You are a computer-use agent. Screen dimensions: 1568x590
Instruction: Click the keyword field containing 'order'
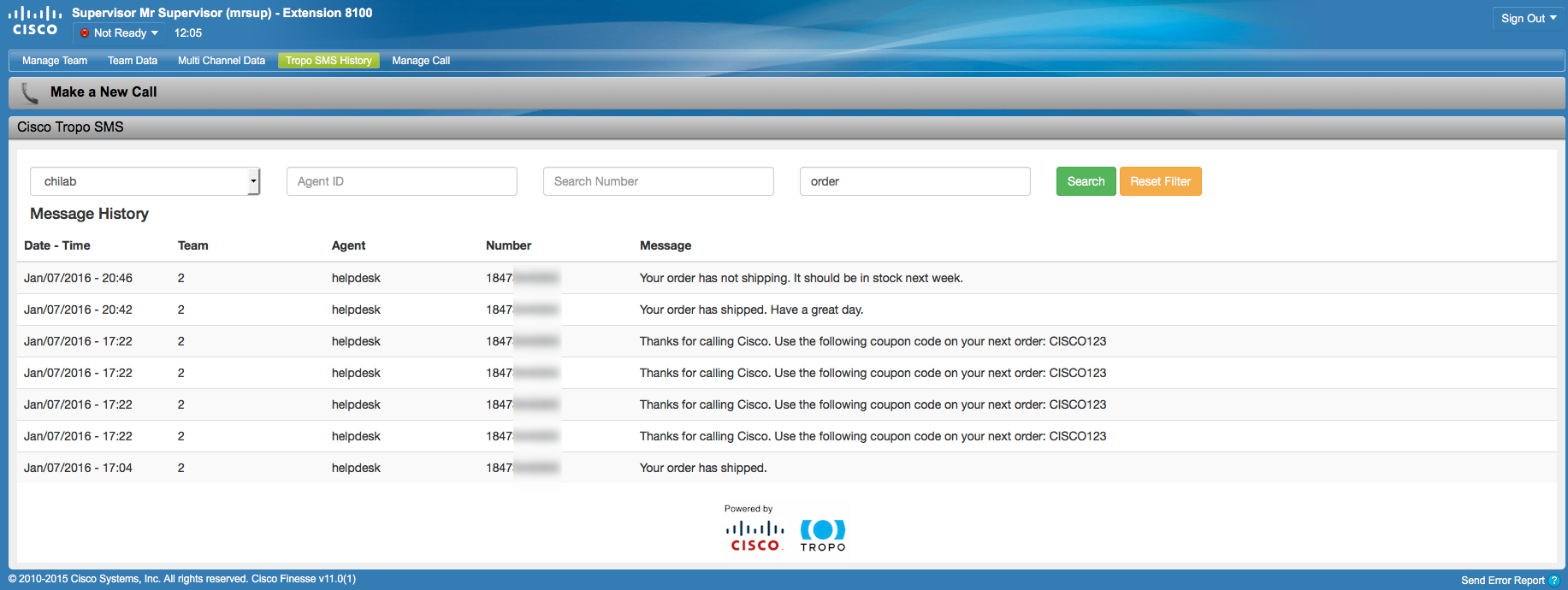(x=915, y=181)
